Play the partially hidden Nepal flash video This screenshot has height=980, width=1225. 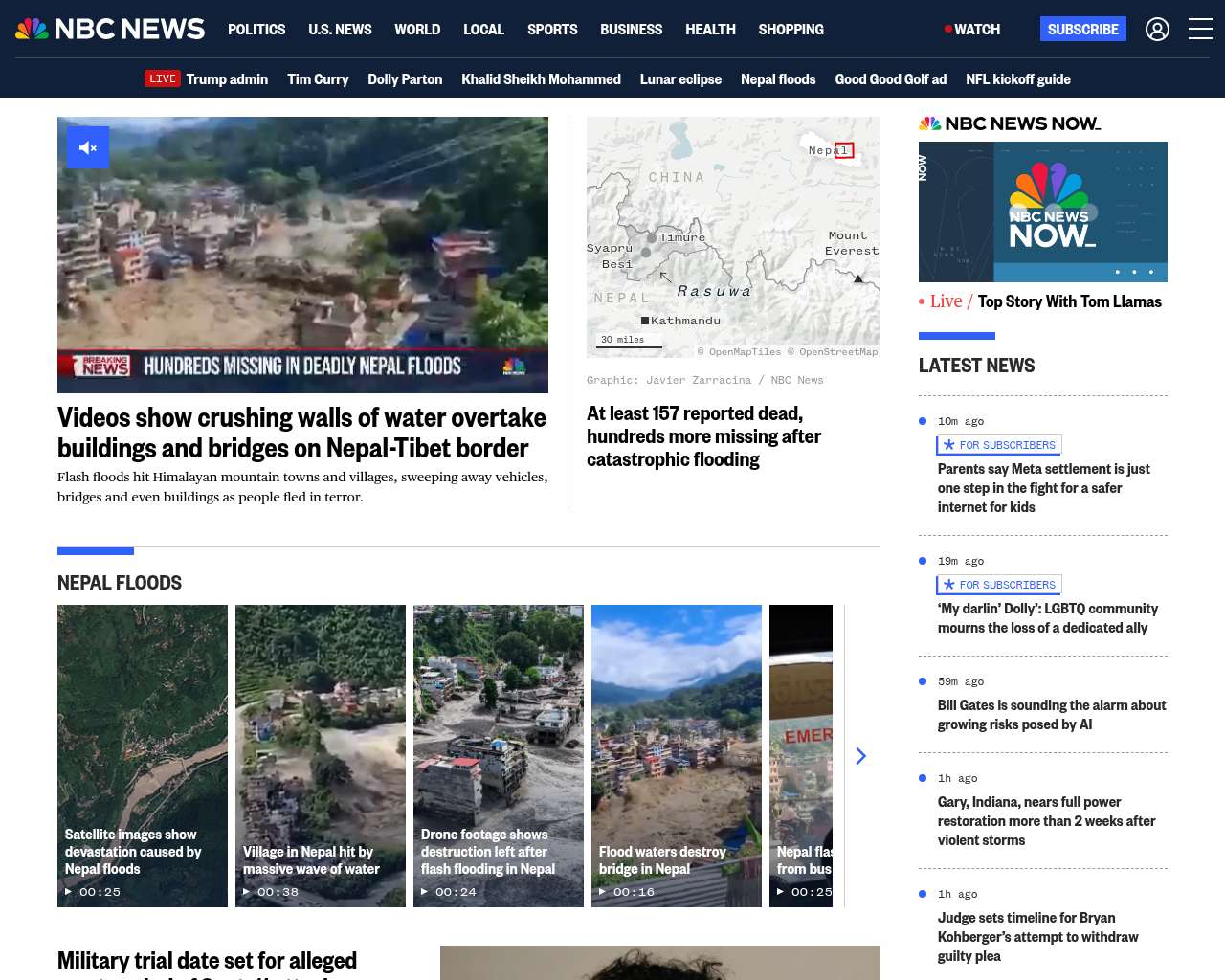pos(801,756)
